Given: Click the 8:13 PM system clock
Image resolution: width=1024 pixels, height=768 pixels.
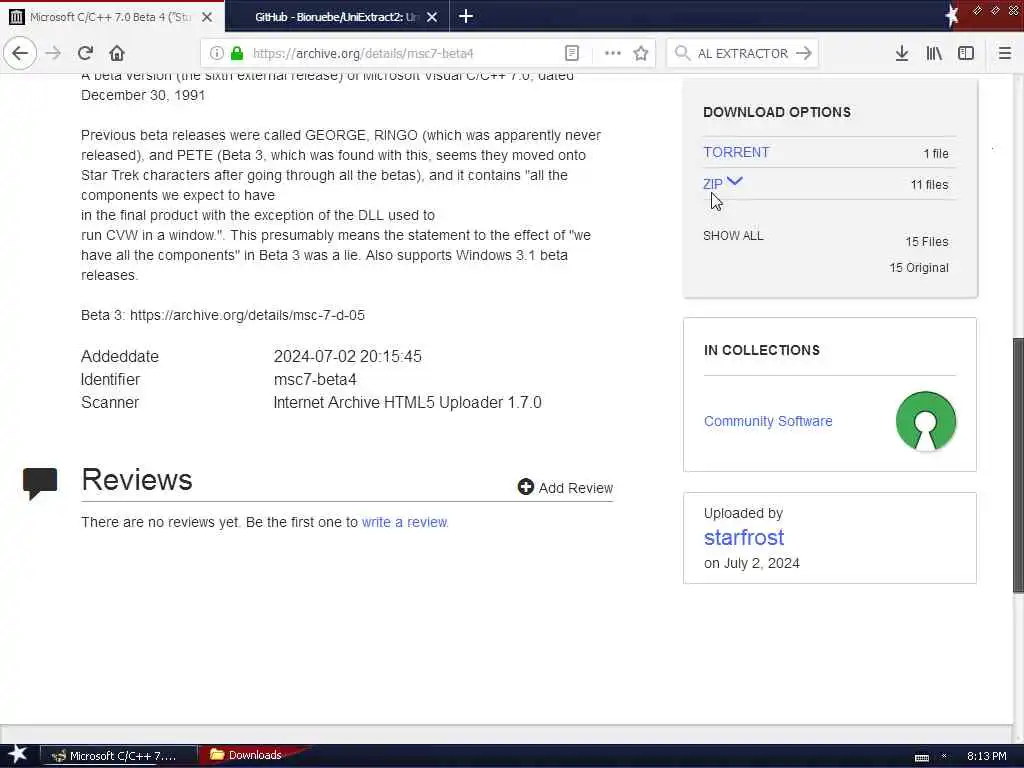Looking at the screenshot, I should [x=986, y=756].
